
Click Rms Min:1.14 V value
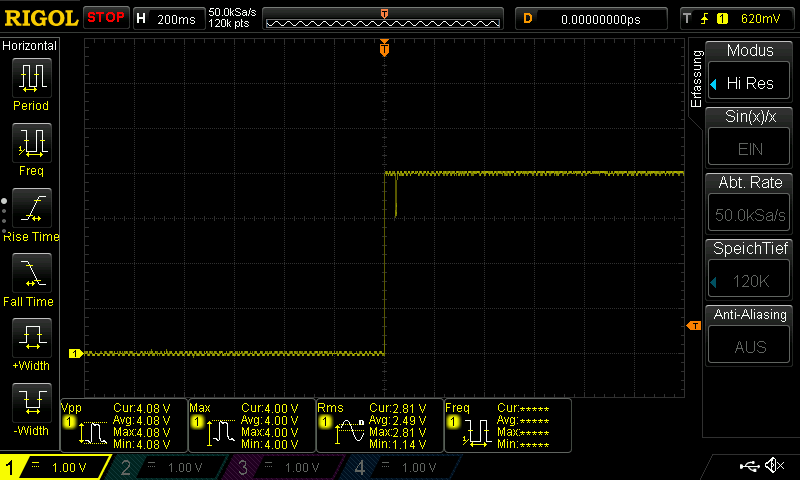tap(397, 444)
